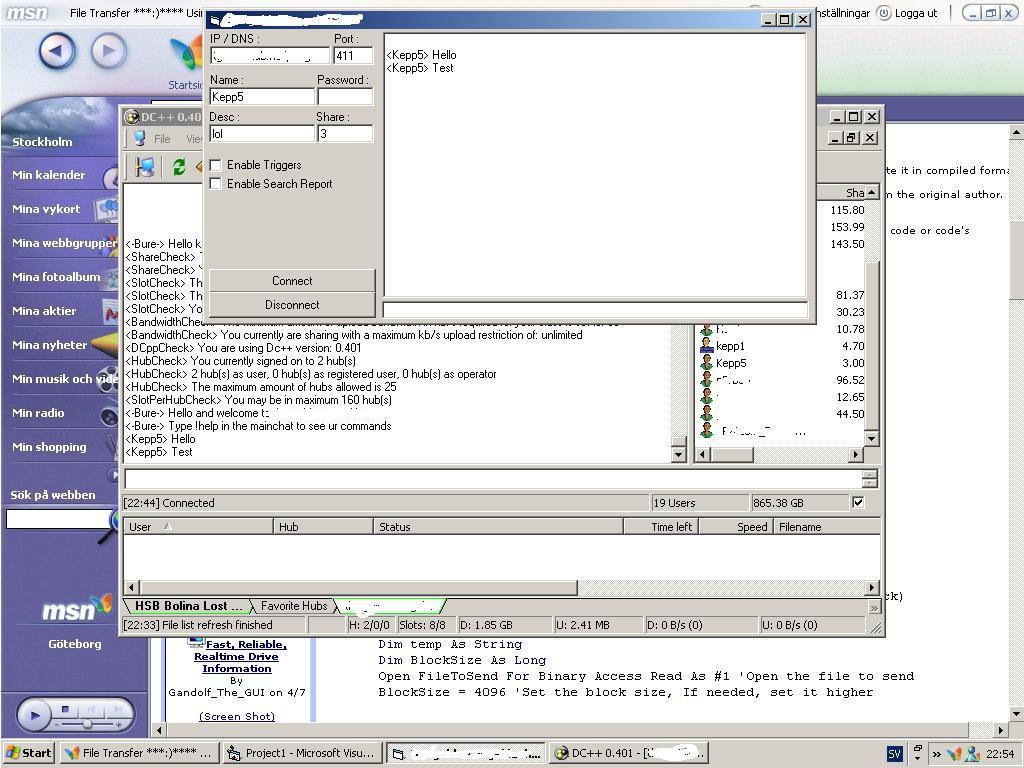Image resolution: width=1024 pixels, height=768 pixels.
Task: Click the kepp1 user icon in user list
Action: pyautogui.click(x=707, y=346)
